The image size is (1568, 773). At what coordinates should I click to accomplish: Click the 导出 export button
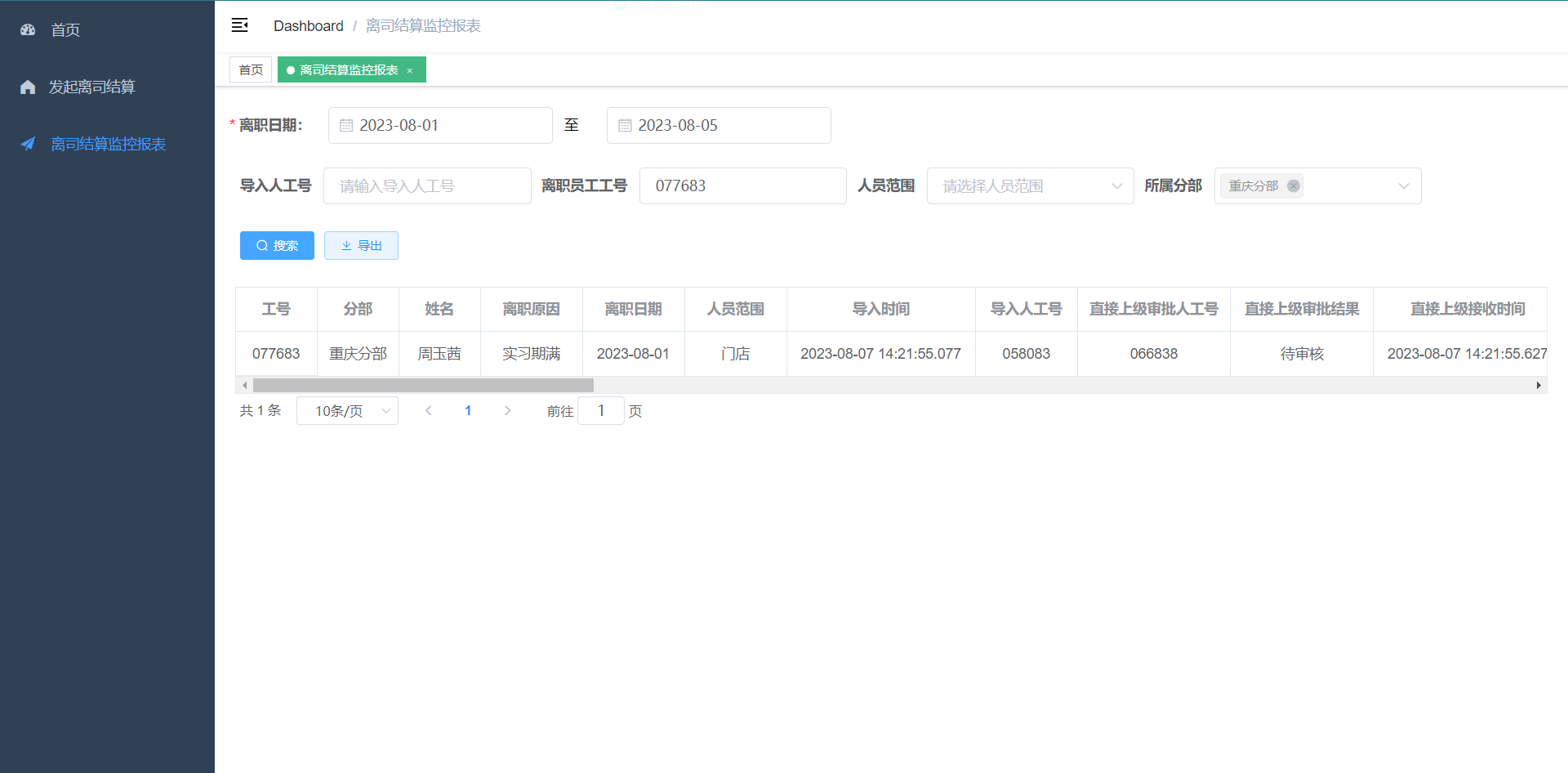pos(361,245)
